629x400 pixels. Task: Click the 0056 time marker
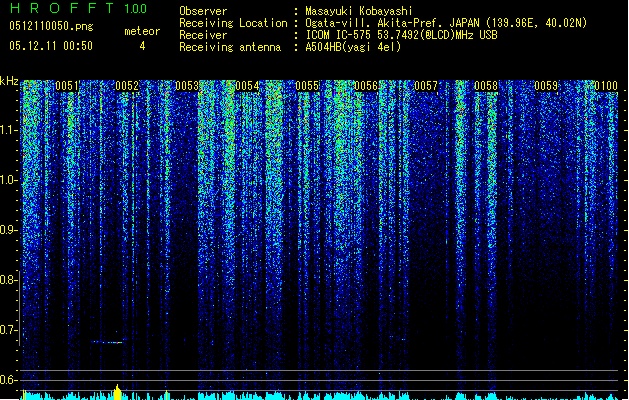(366, 86)
